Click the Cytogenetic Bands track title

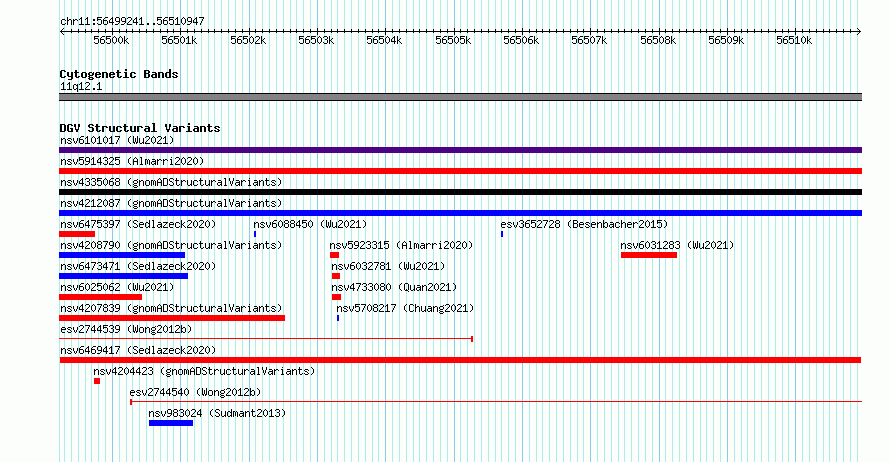tap(119, 74)
